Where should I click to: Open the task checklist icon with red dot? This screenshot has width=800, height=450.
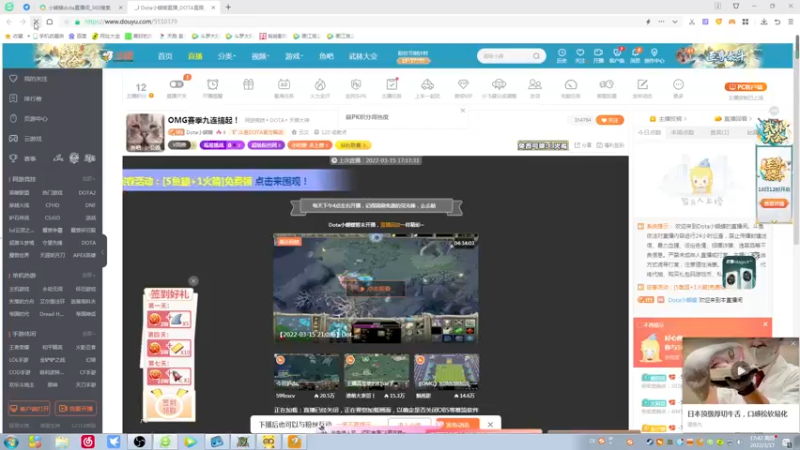392,85
